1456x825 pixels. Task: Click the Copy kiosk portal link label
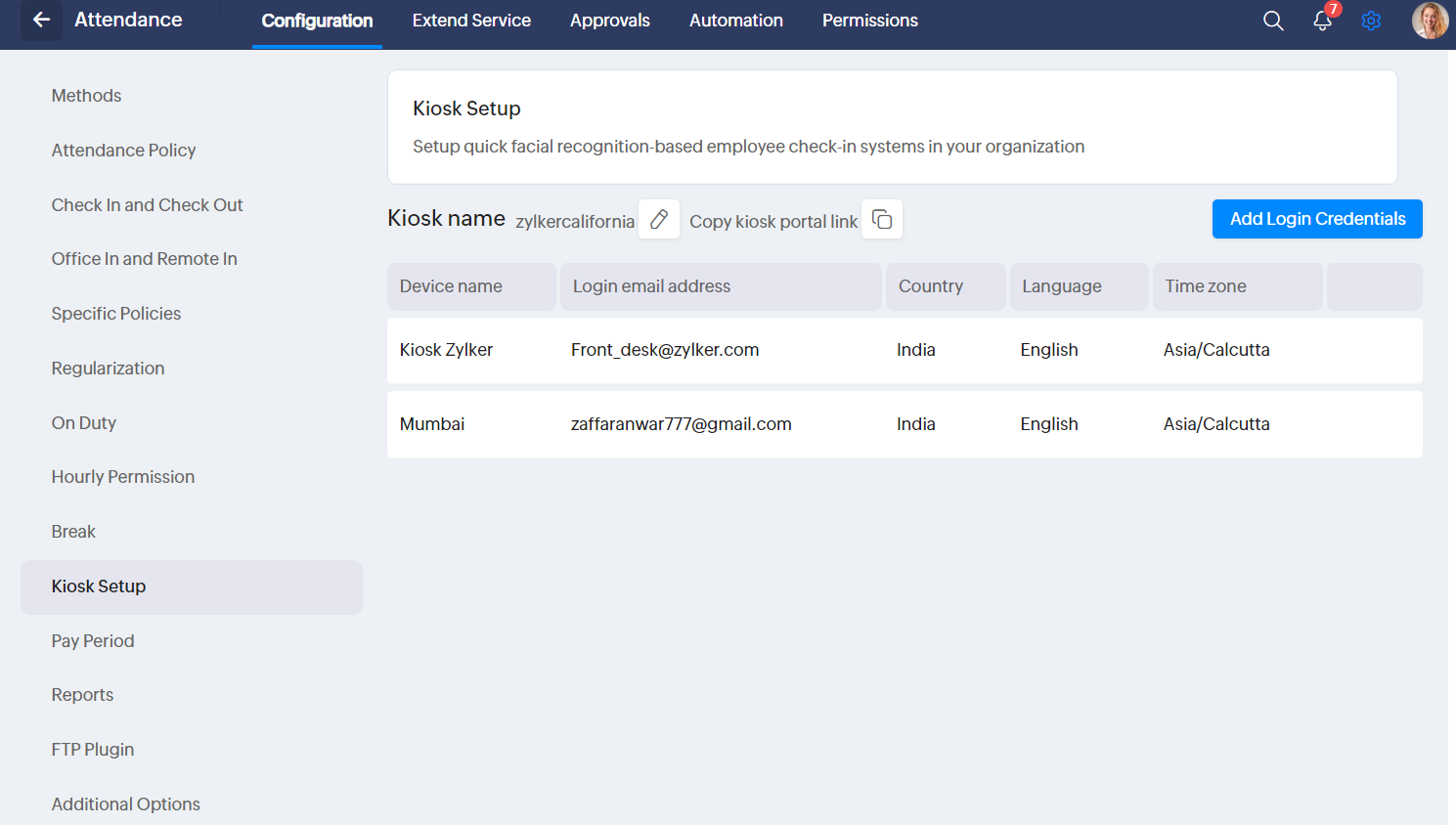click(x=773, y=222)
